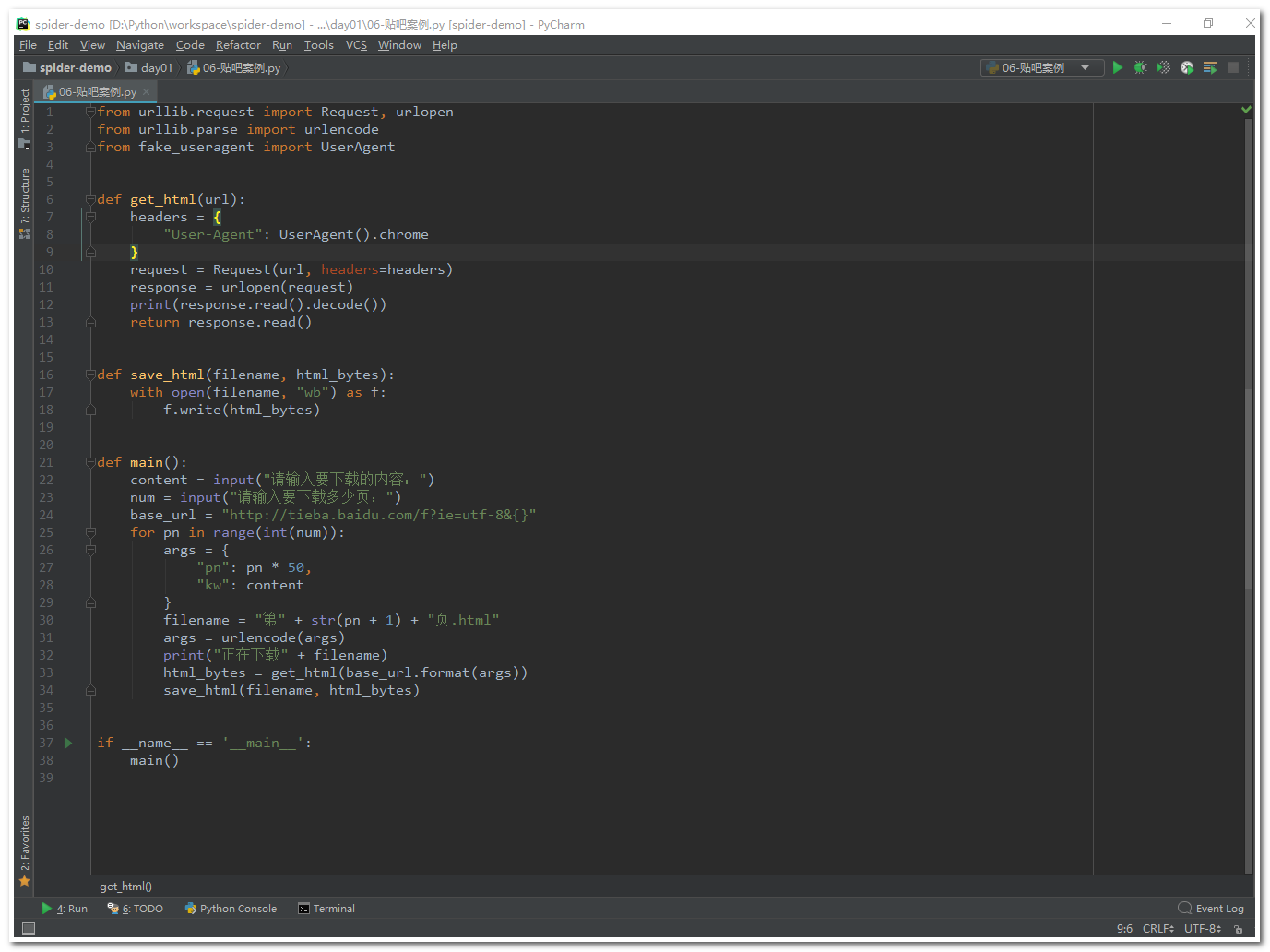The height and width of the screenshot is (952, 1270).
Task: Click the Favorites star icon
Action: point(25,882)
